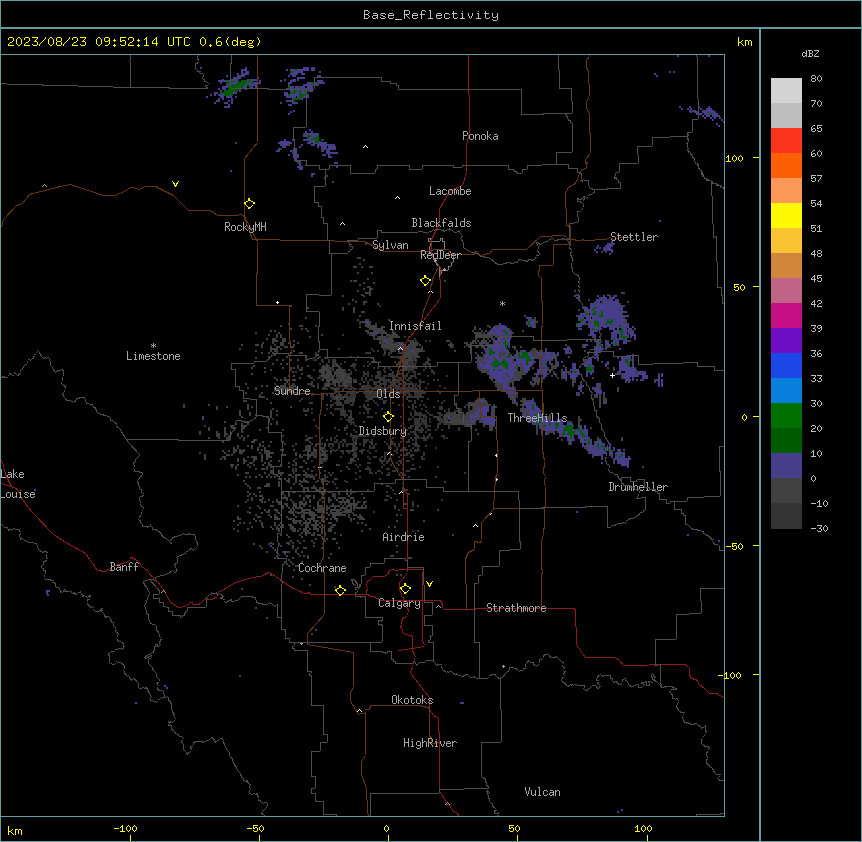This screenshot has width=862, height=842.
Task: Click the Limestone label
Action: coord(153,356)
